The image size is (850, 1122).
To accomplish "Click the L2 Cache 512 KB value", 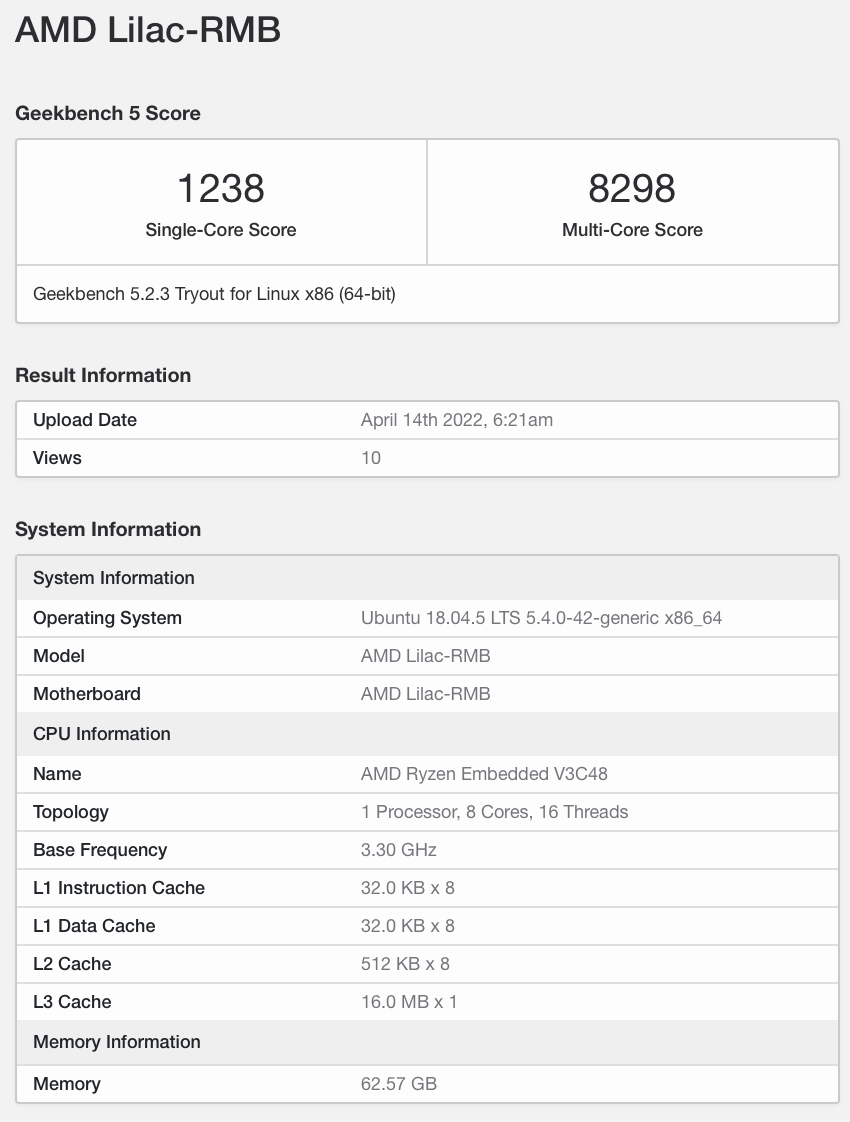I will 405,964.
